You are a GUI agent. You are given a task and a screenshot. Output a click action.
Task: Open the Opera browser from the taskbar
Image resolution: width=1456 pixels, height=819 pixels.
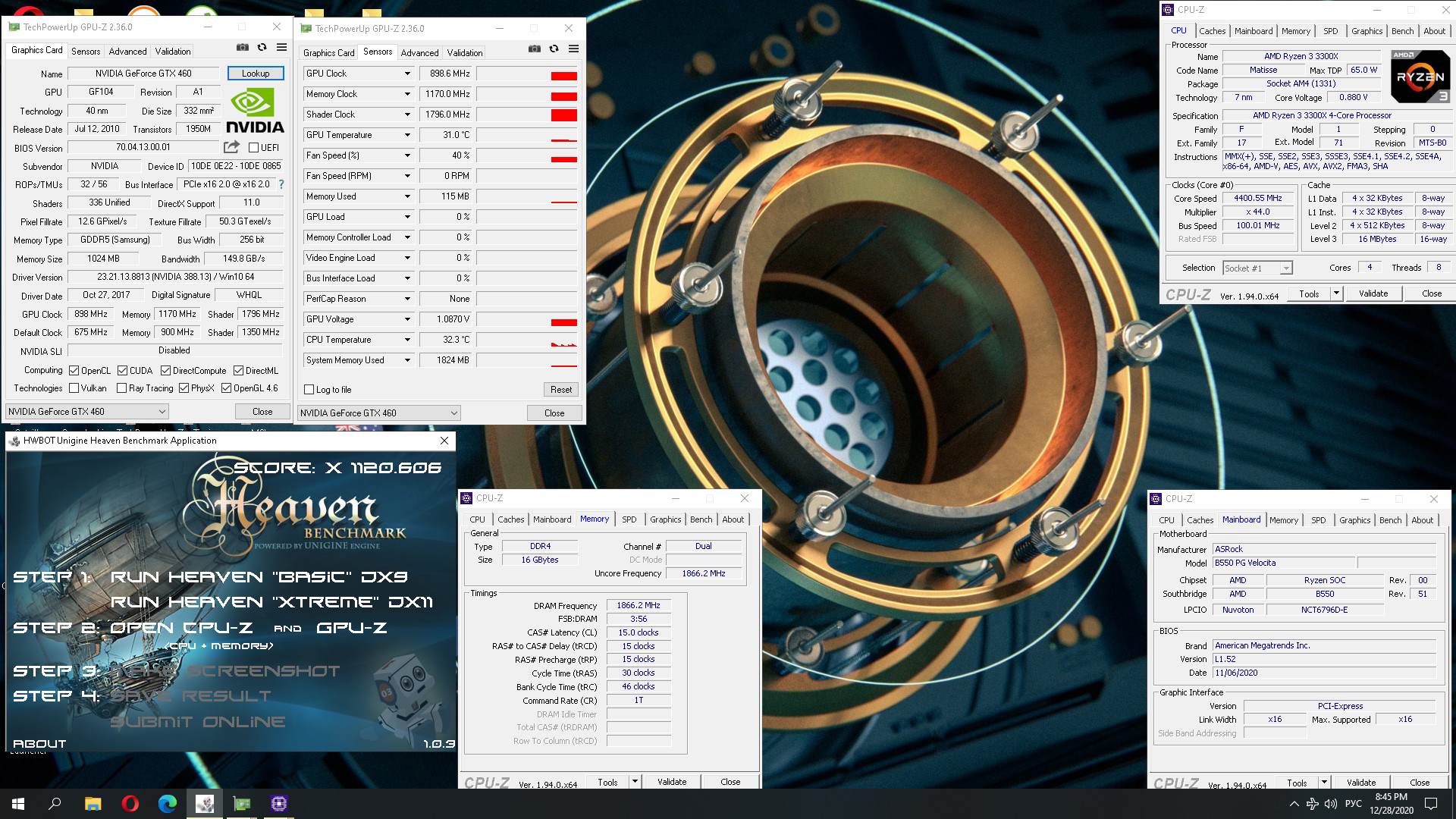tap(130, 804)
